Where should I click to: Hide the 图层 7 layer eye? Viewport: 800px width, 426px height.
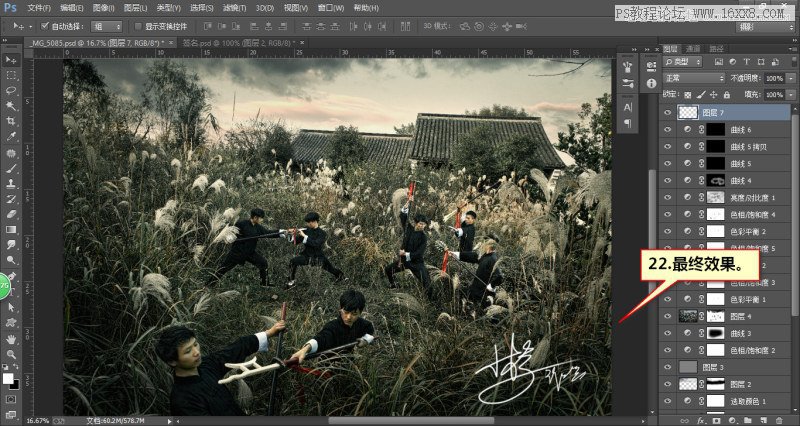click(667, 113)
